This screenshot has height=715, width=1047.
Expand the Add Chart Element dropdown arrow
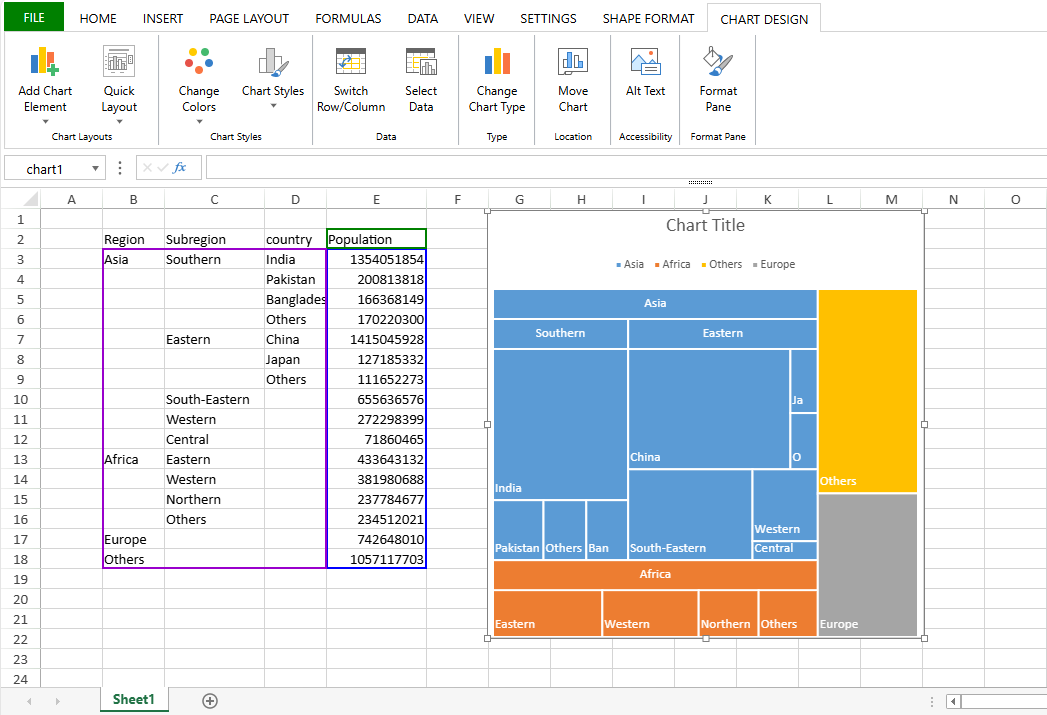(45, 122)
